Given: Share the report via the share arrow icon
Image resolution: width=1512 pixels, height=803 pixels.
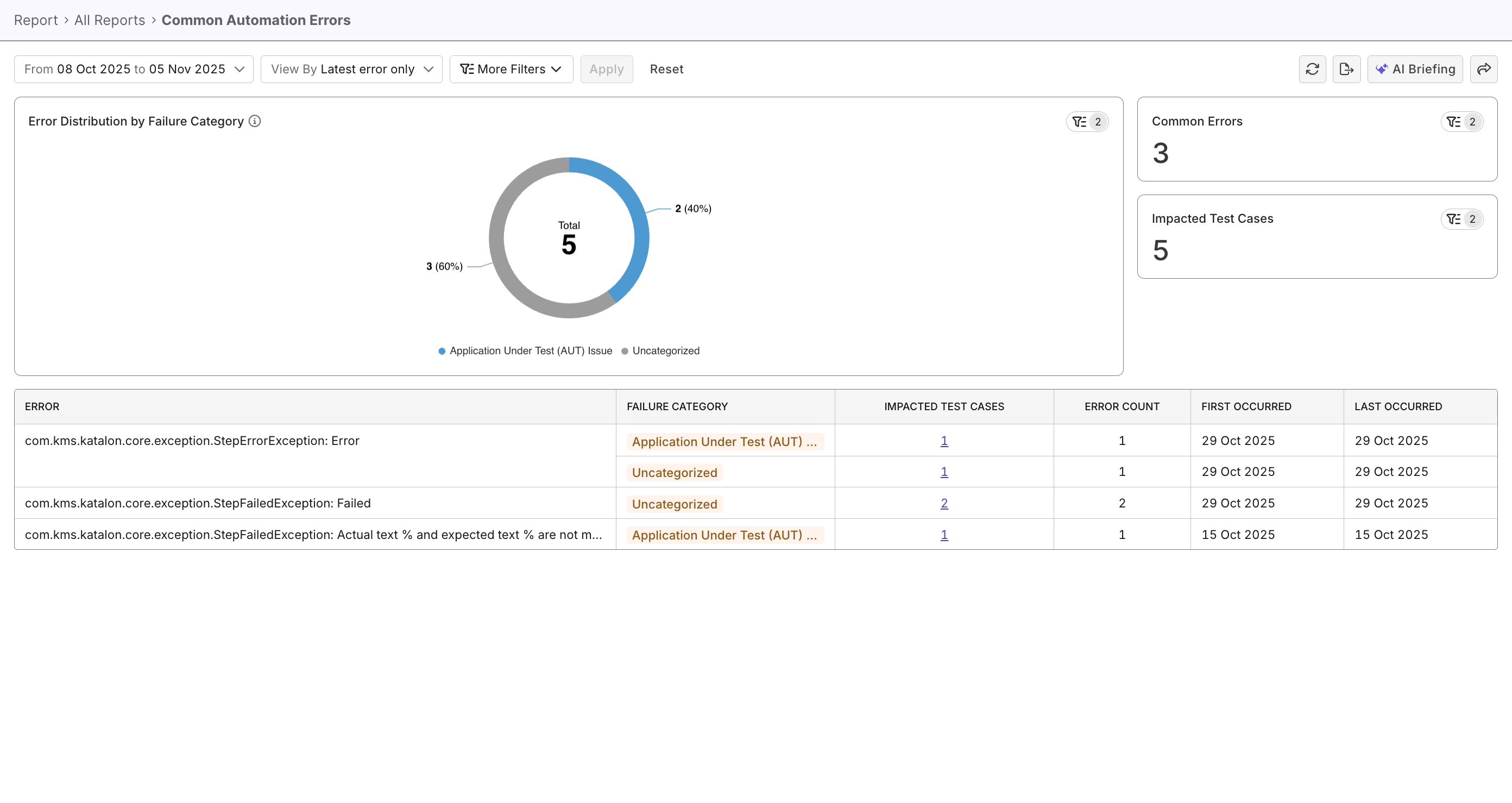Looking at the screenshot, I should (x=1484, y=68).
